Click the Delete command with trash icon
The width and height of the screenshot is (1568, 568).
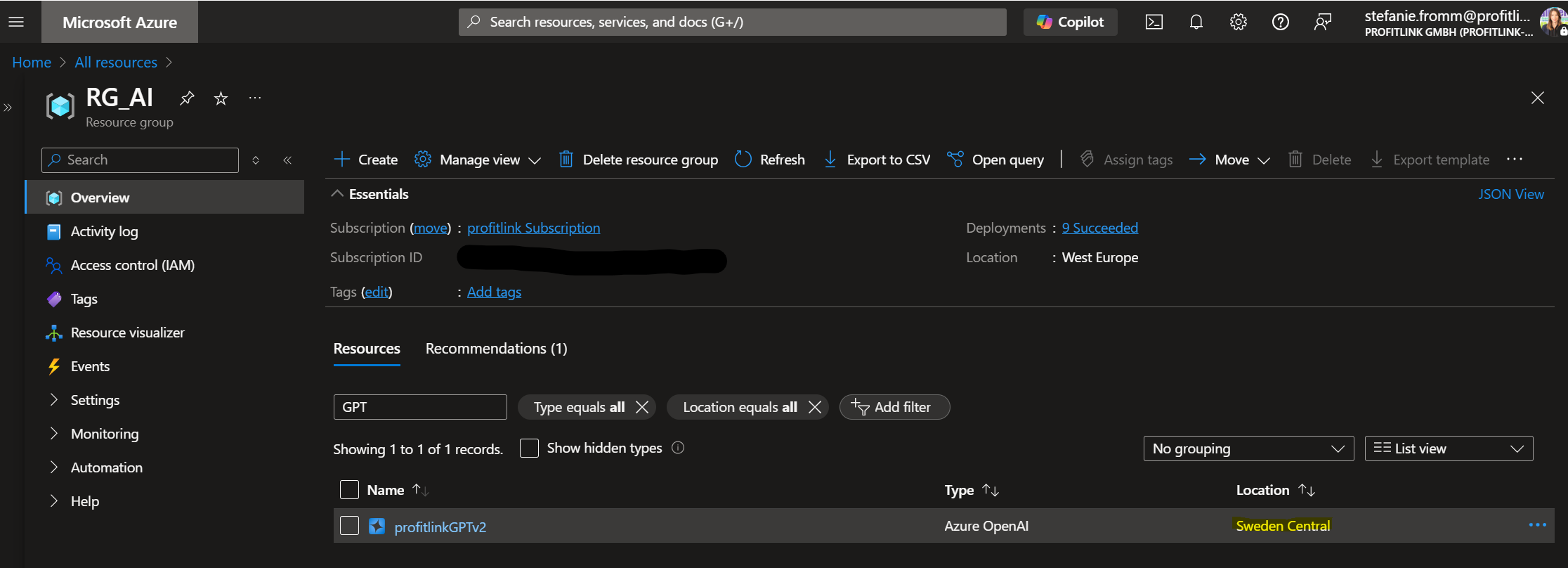[1320, 160]
